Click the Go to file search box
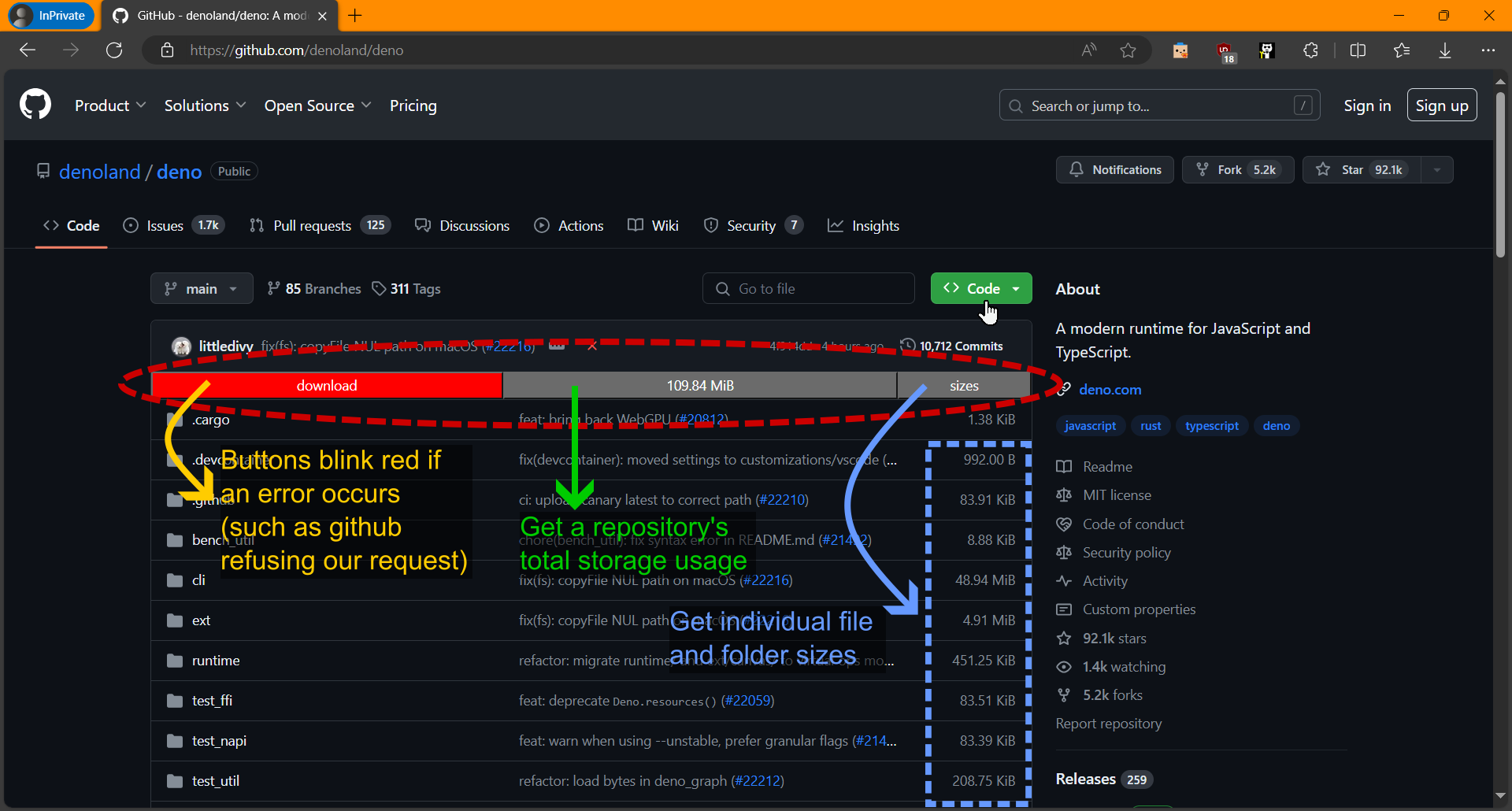Screen dimensions: 1512x811 [809, 289]
